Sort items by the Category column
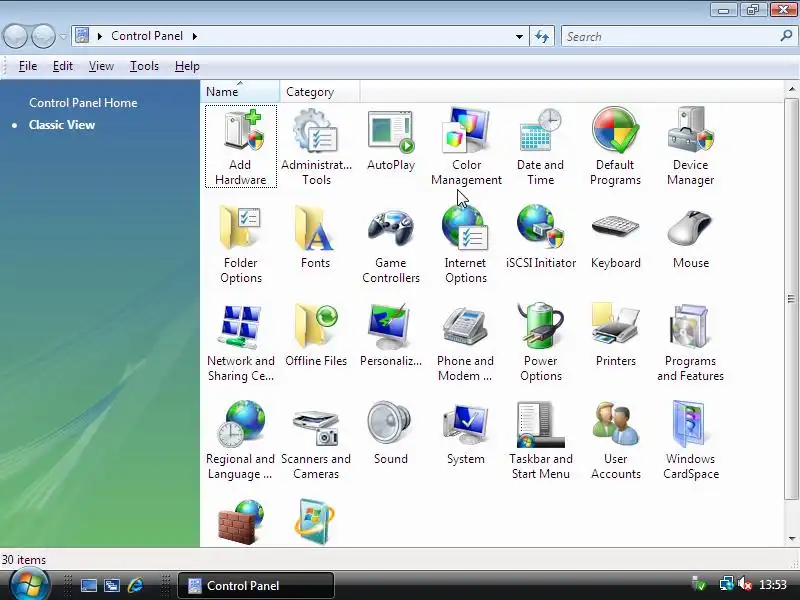The image size is (800, 600). click(x=319, y=91)
